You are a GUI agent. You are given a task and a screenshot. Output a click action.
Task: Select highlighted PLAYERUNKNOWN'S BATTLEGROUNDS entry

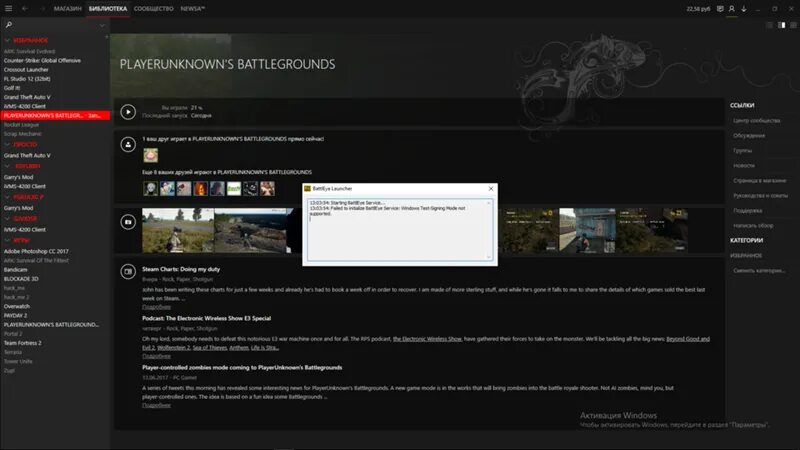coord(55,116)
